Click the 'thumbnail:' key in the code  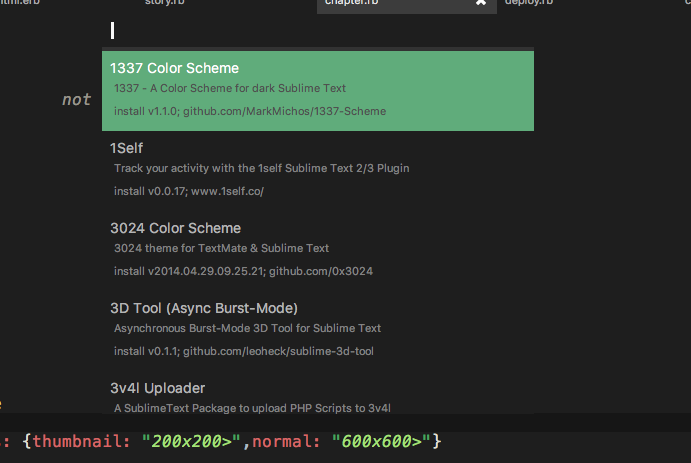click(x=81, y=441)
